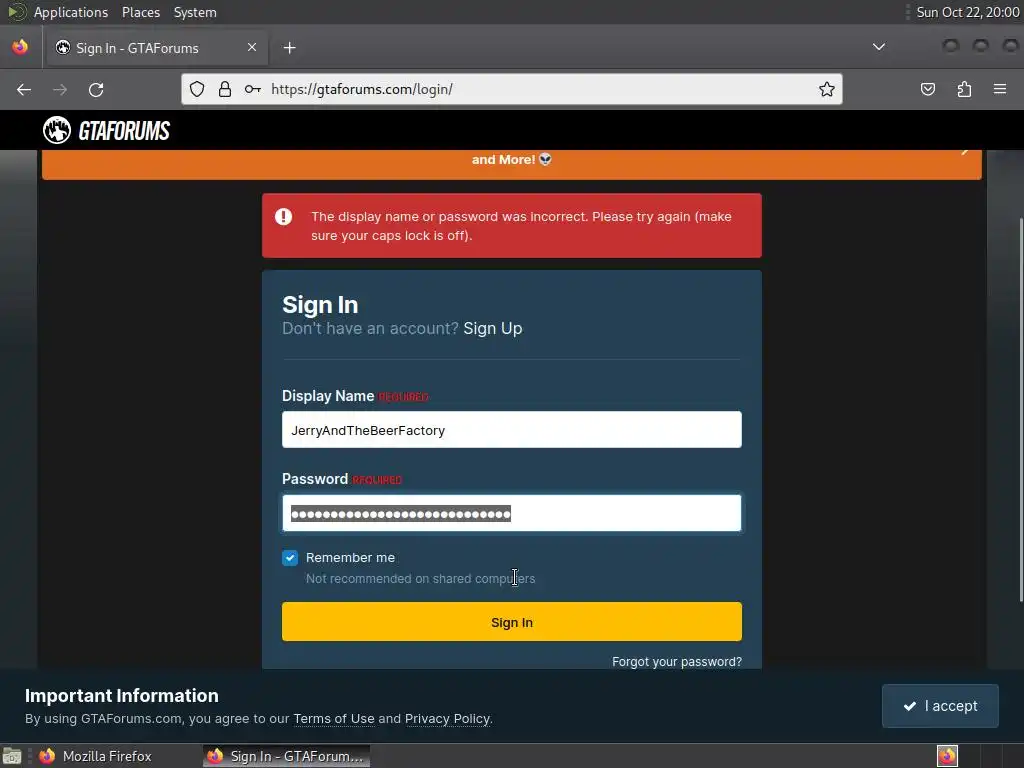
Task: Open a new browser tab
Action: pos(289,48)
